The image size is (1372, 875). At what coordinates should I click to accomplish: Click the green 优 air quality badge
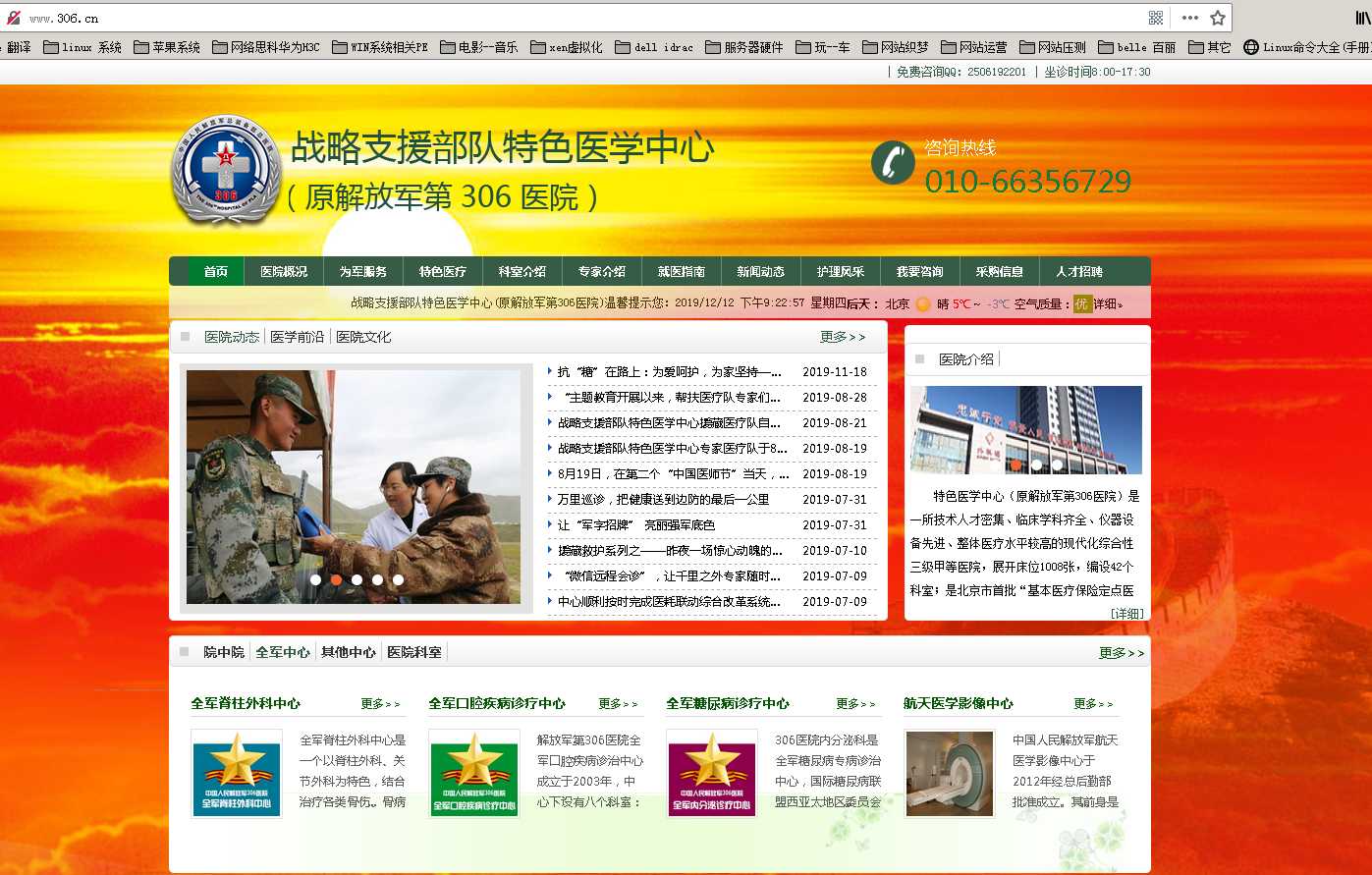(1082, 304)
